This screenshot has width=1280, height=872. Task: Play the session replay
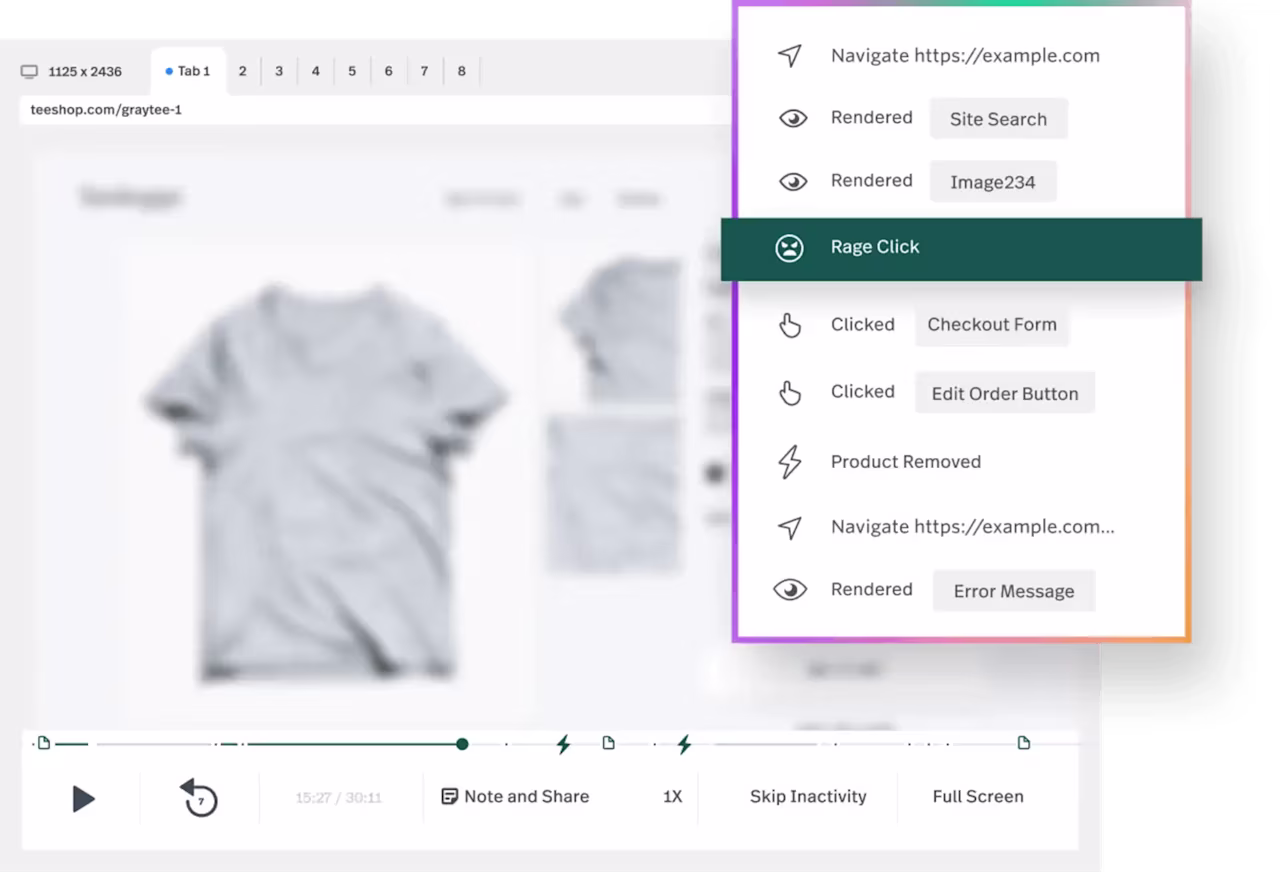coord(84,798)
